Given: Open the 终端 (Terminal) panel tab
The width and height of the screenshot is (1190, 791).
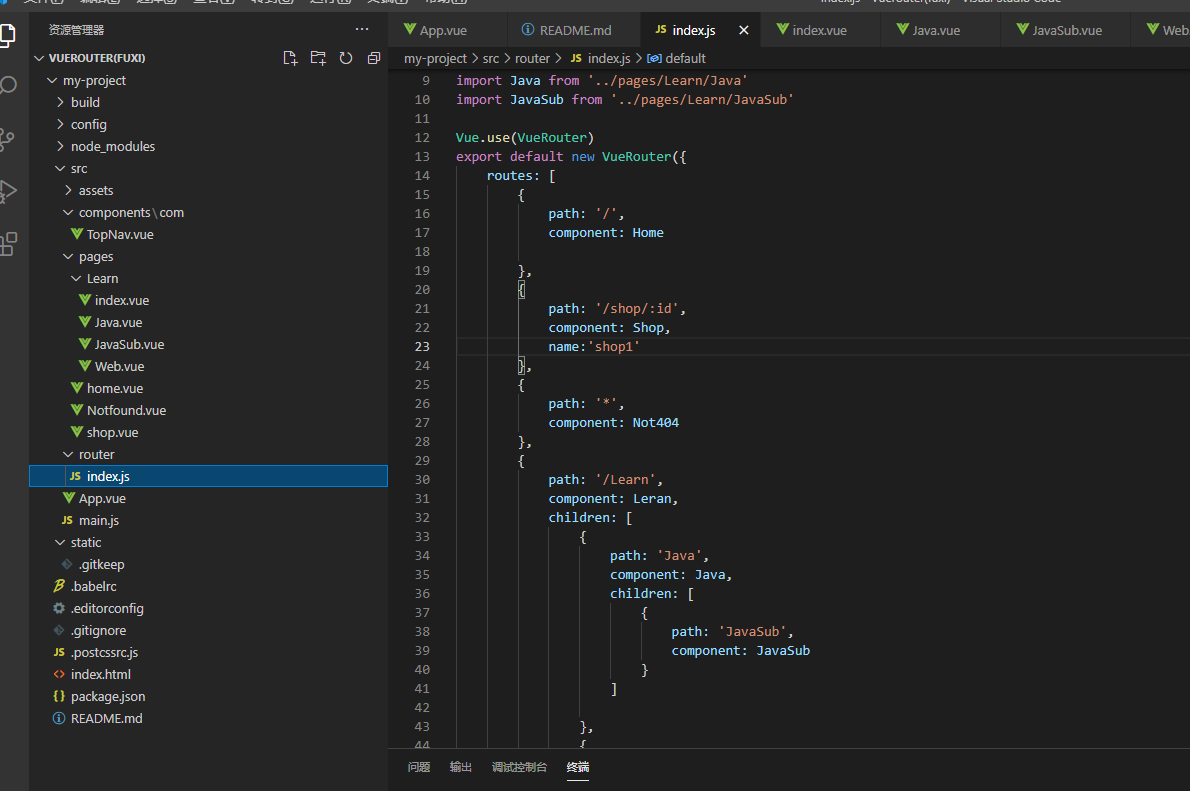Looking at the screenshot, I should 578,767.
